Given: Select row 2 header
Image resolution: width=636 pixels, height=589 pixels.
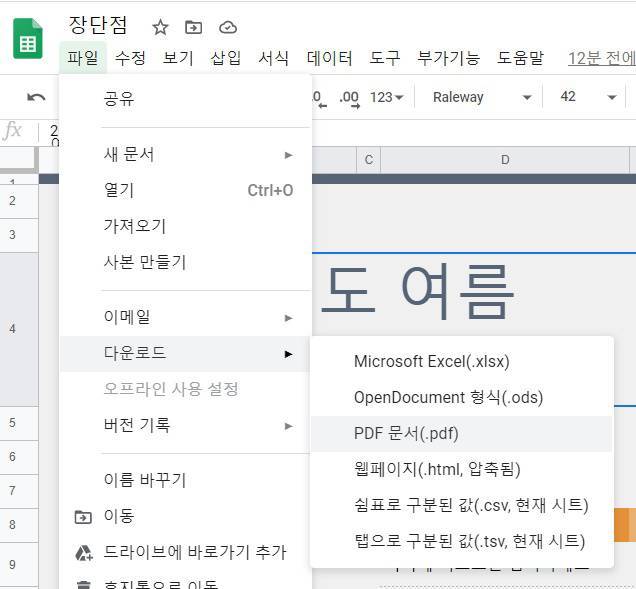Looking at the screenshot, I should [19, 201].
